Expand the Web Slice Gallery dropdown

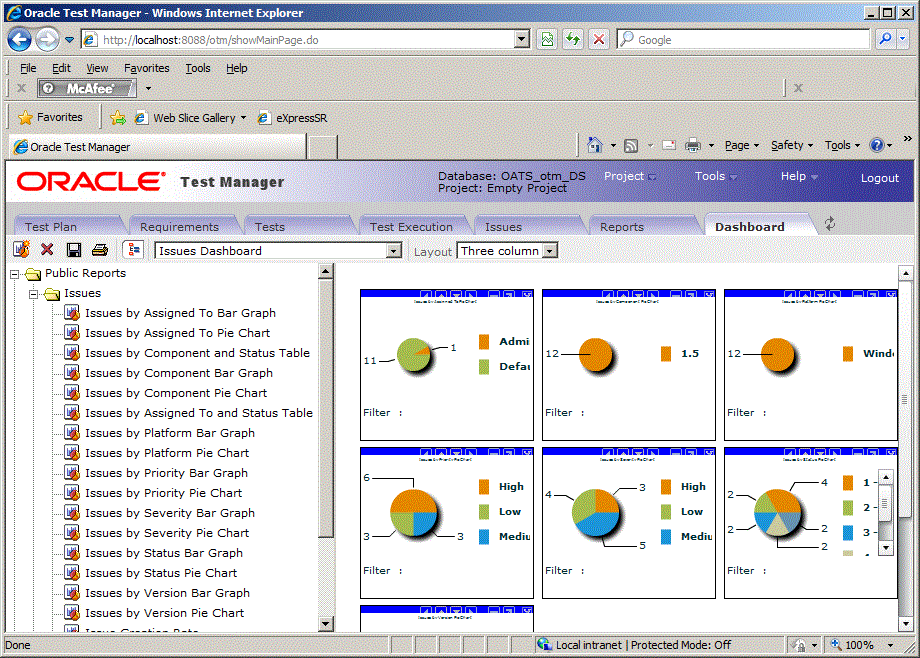pos(243,118)
